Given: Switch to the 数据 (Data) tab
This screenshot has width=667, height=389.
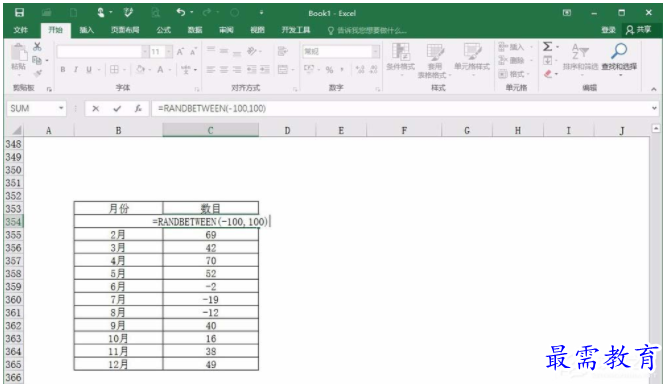Looking at the screenshot, I should click(195, 30).
